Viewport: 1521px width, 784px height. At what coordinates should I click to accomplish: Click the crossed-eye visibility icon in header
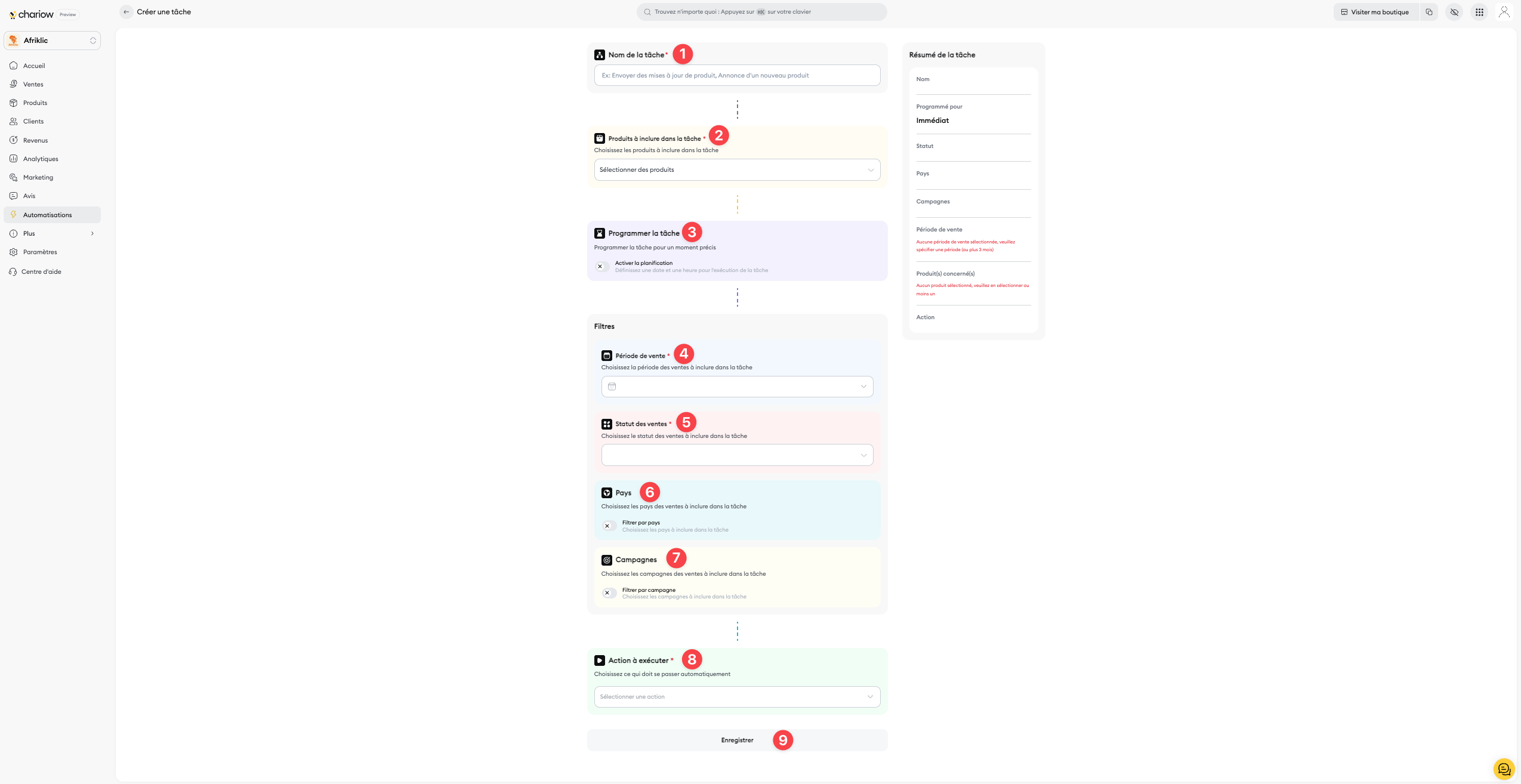(1454, 12)
